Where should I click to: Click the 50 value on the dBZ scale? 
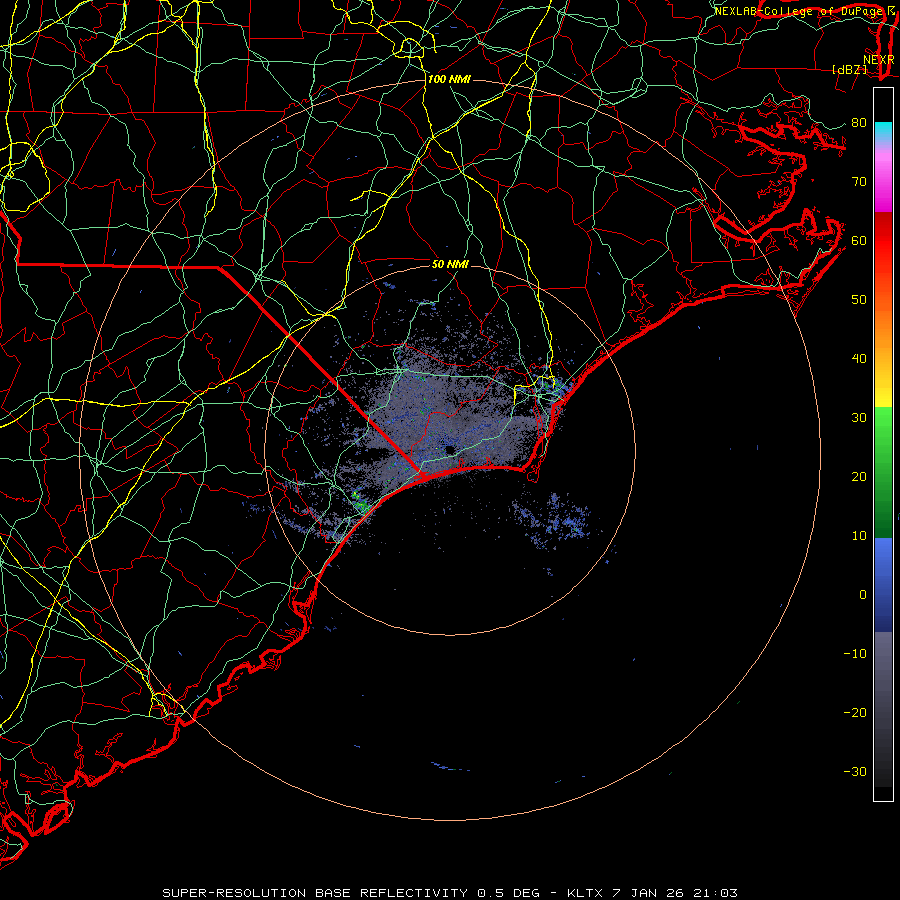859,300
